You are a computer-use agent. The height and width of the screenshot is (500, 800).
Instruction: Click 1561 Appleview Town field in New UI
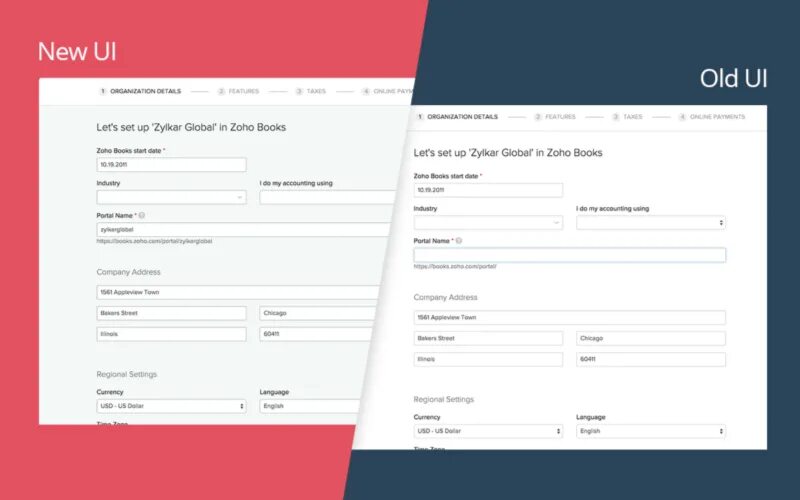(238, 292)
